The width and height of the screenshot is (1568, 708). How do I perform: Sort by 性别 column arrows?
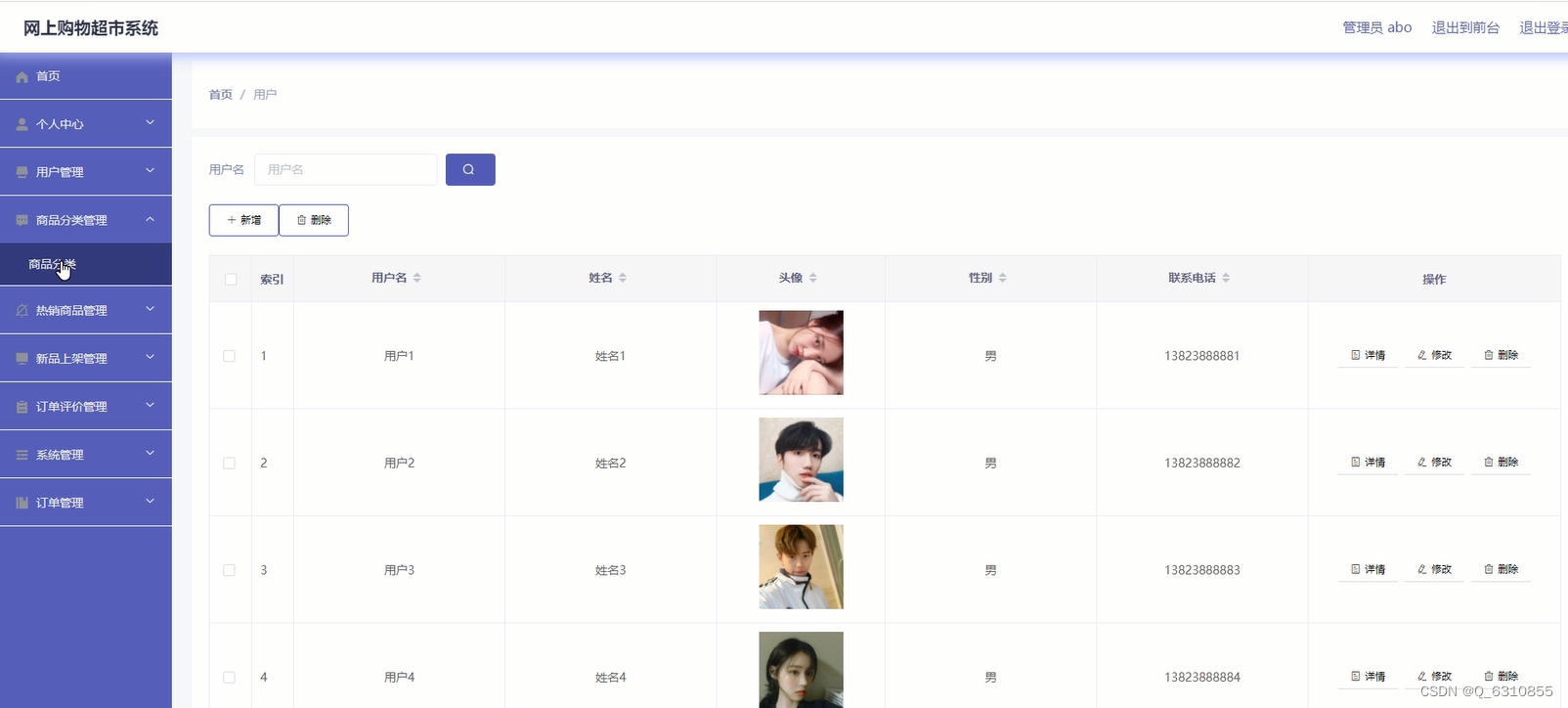click(x=1003, y=278)
